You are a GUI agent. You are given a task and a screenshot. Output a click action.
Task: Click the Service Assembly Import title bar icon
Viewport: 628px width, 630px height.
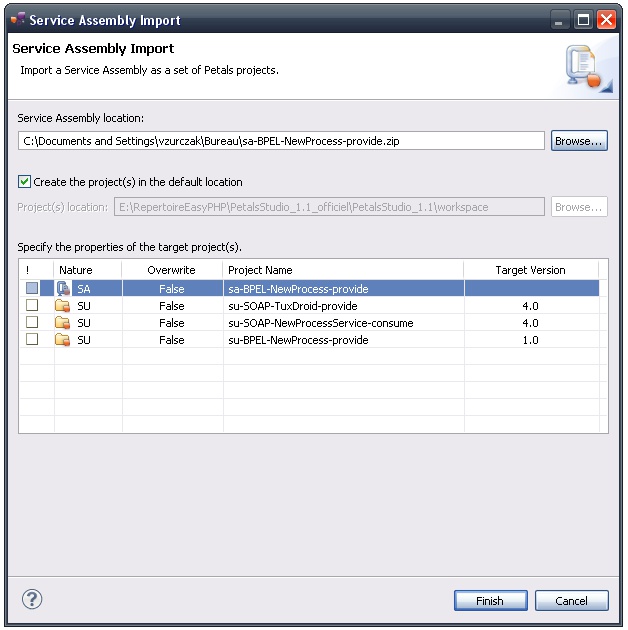click(x=16, y=18)
